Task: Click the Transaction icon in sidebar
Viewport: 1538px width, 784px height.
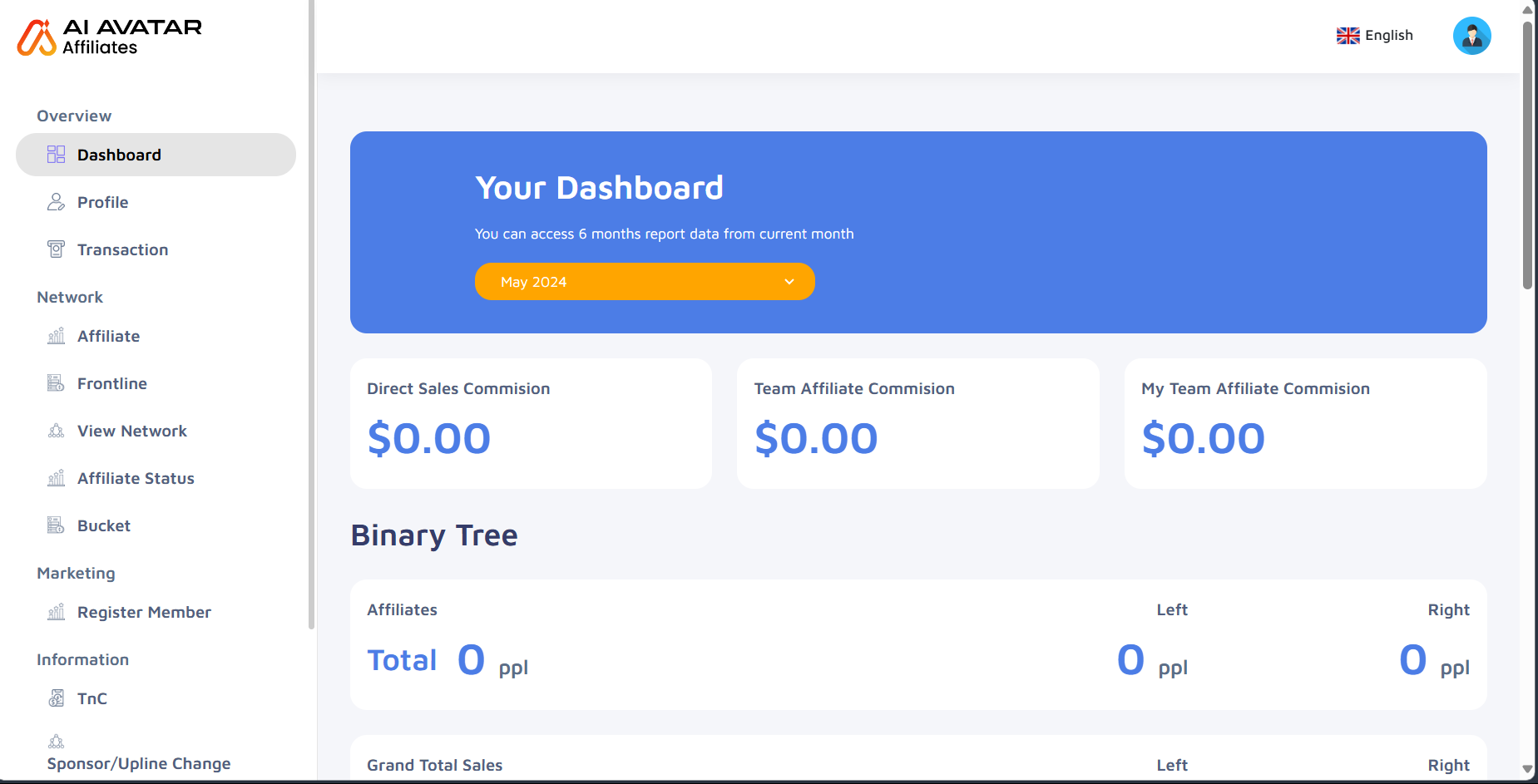Action: 56,249
